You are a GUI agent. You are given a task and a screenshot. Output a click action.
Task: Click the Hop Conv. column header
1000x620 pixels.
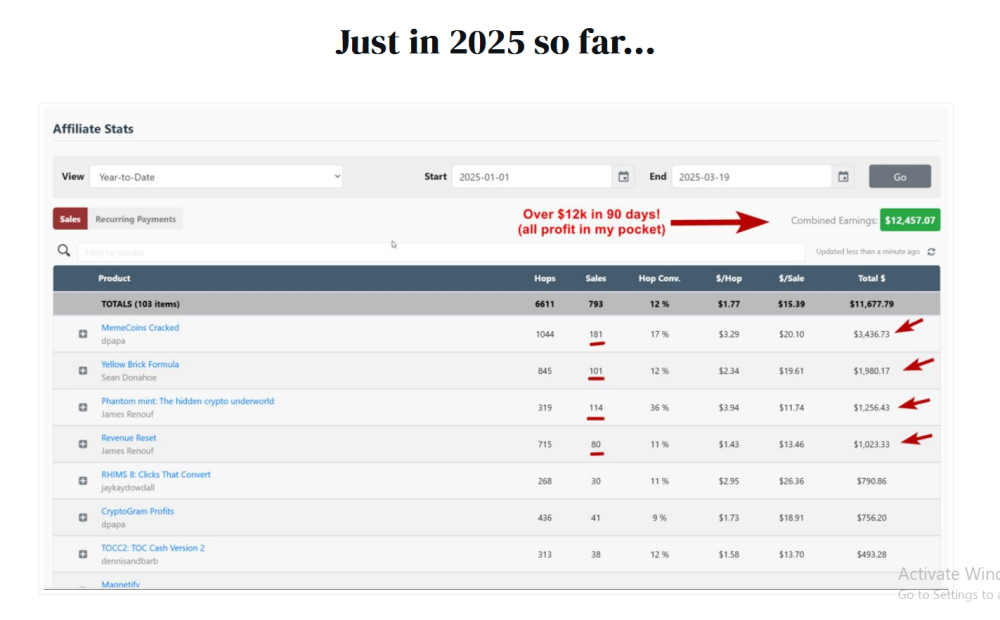(x=659, y=278)
